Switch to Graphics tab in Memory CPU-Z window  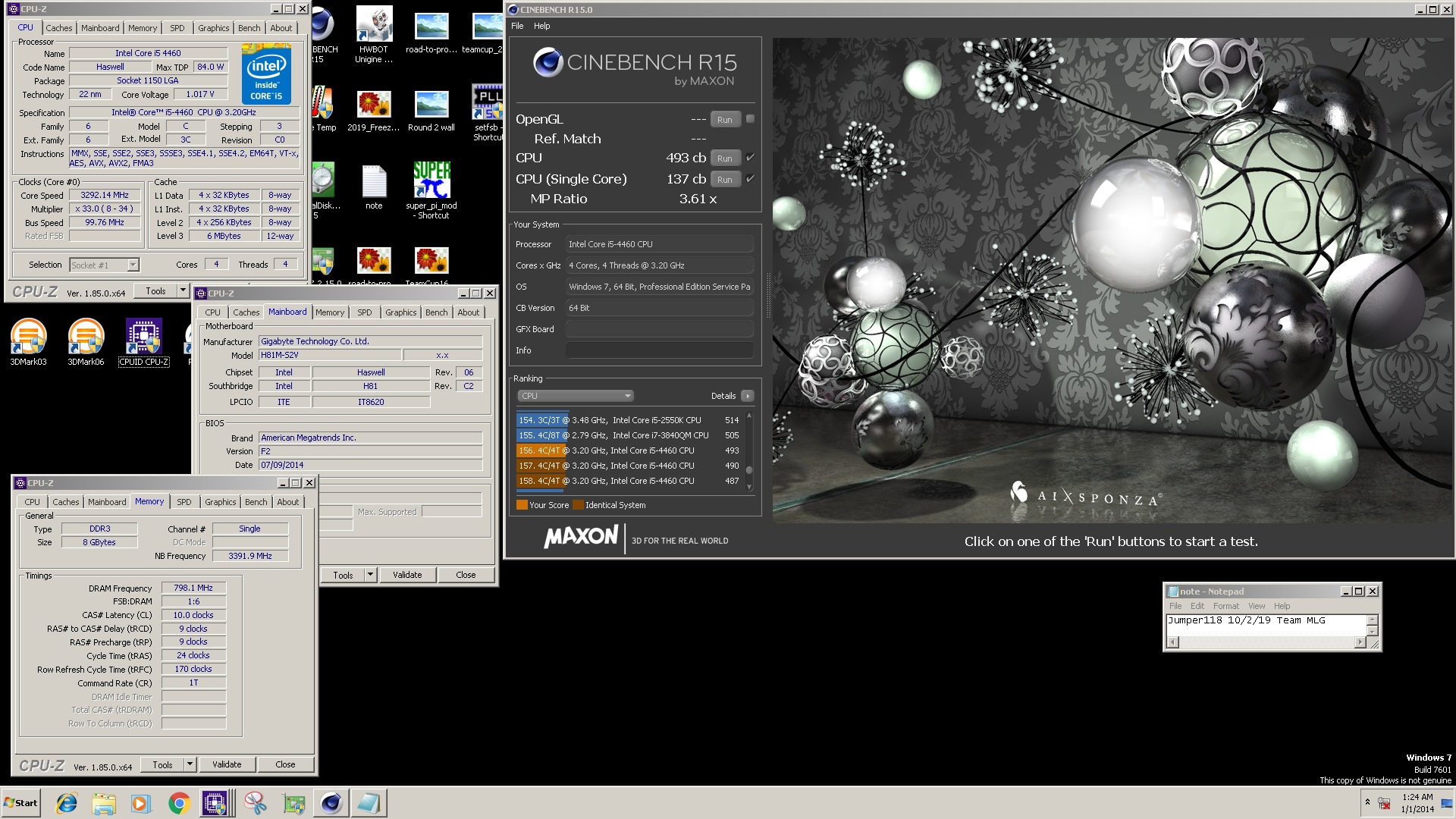(221, 502)
